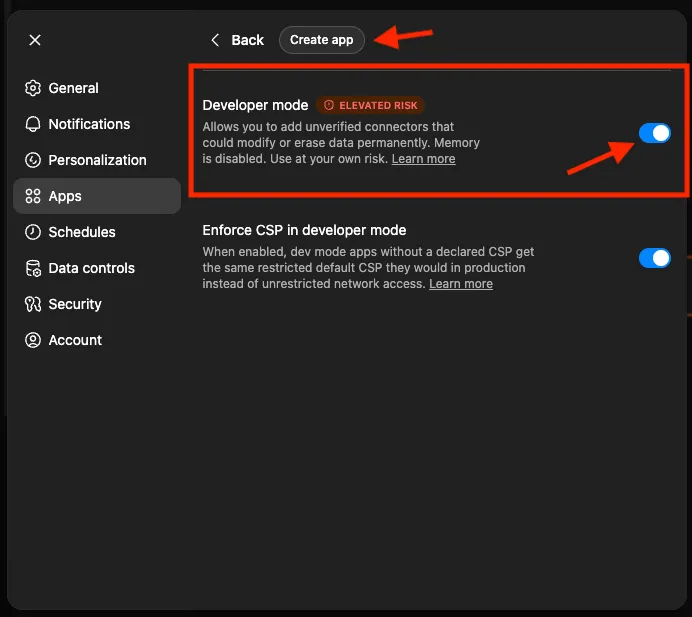Click the Developer mode heading
692x617 pixels.
(x=255, y=105)
